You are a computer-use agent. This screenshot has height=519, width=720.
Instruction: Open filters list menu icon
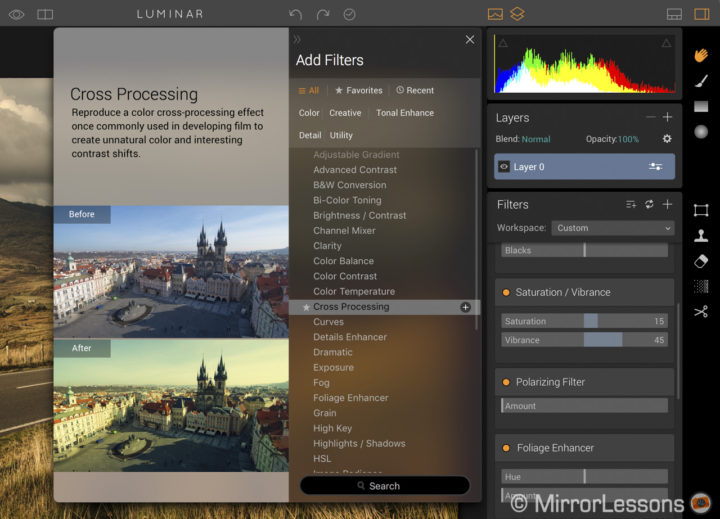pos(631,204)
